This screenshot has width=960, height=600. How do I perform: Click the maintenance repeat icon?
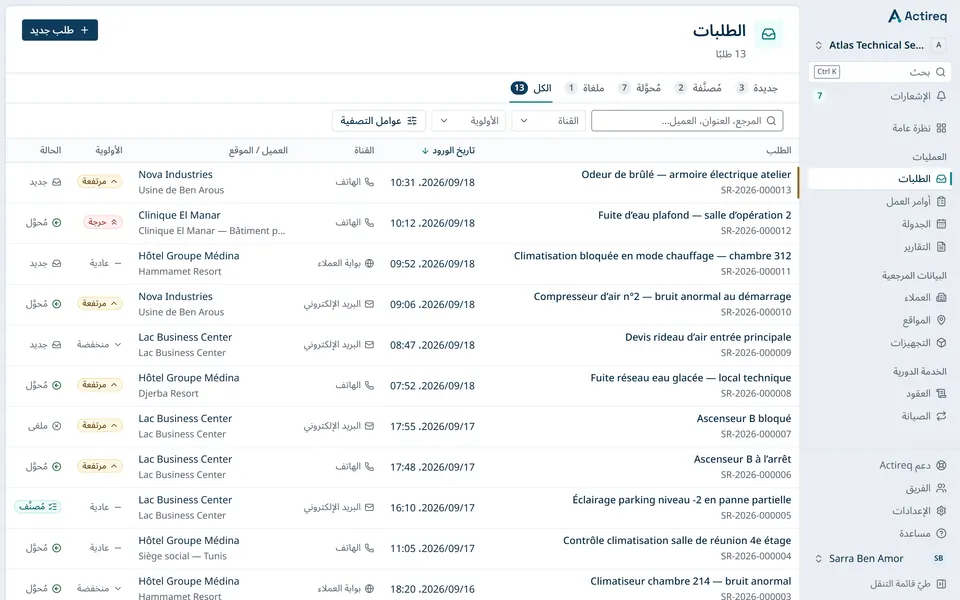(x=941, y=416)
